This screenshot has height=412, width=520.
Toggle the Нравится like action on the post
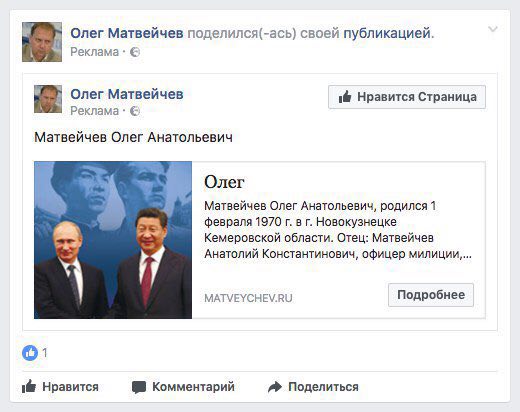tap(60, 387)
